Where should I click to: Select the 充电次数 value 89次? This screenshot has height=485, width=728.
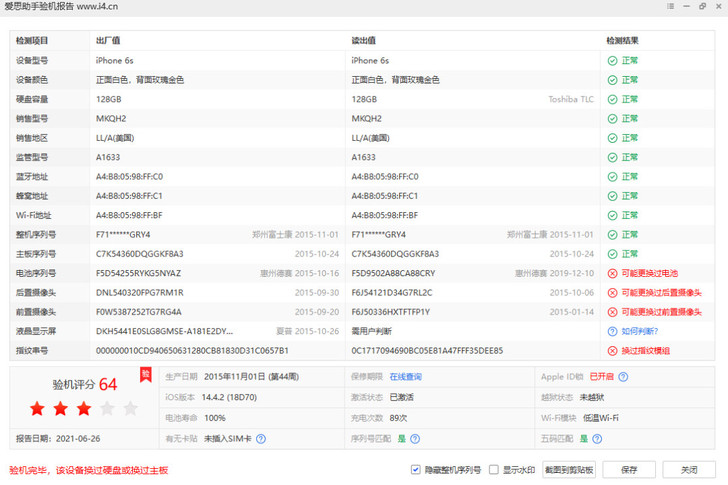pos(398,418)
